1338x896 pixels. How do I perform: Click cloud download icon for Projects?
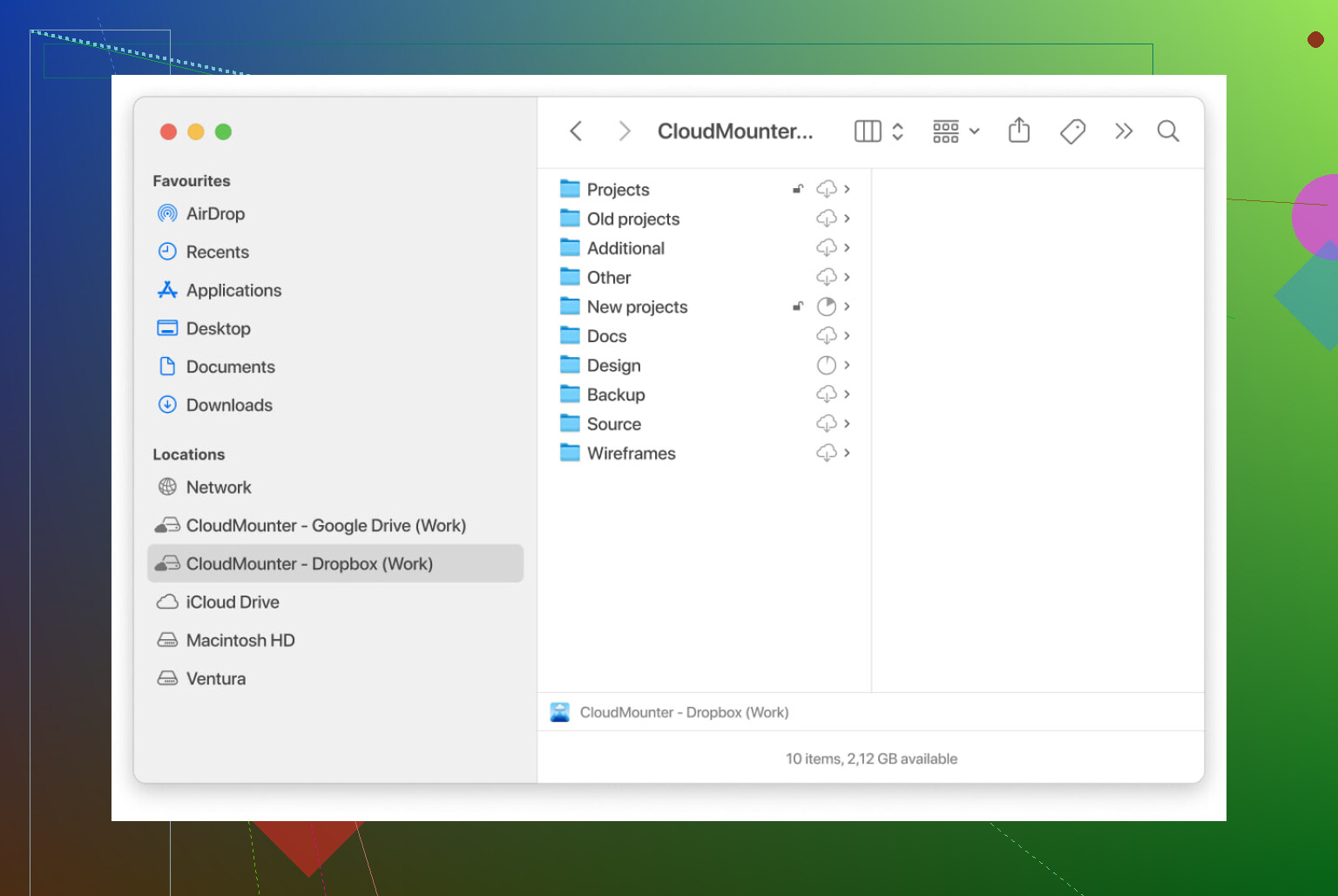coord(827,189)
